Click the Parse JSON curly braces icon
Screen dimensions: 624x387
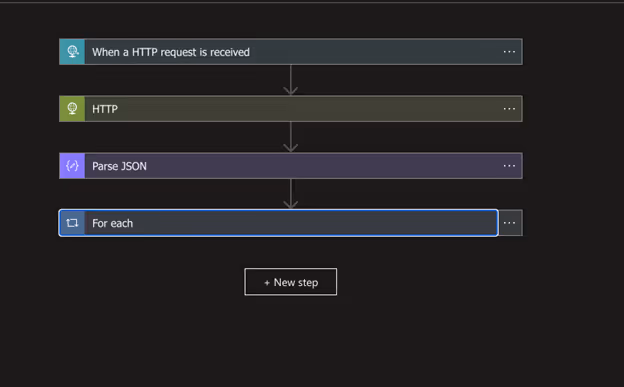click(72, 166)
